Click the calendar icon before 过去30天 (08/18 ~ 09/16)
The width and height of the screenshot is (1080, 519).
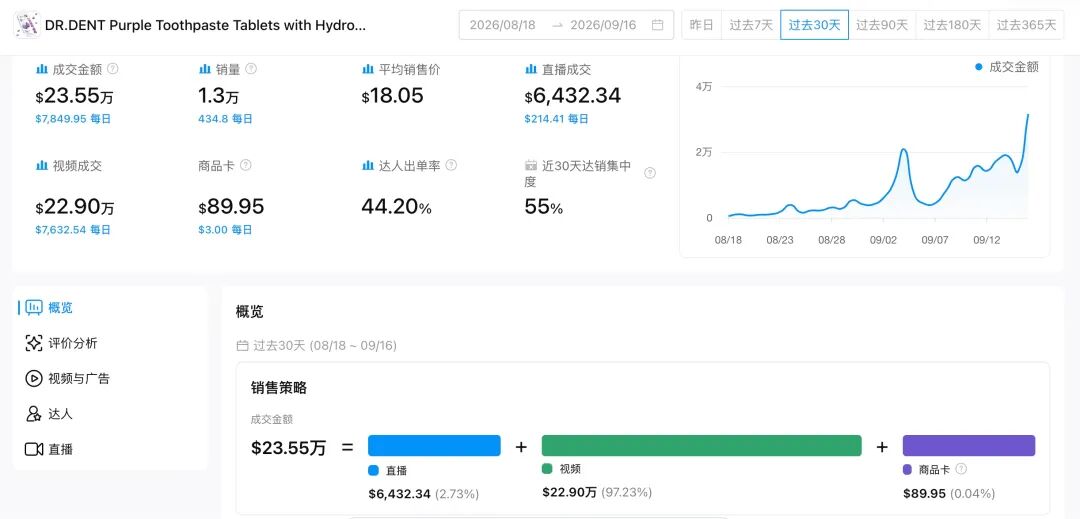(242, 346)
